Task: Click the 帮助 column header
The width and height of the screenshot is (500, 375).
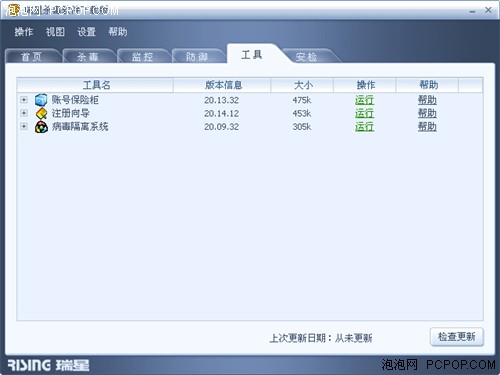Action: [427, 85]
